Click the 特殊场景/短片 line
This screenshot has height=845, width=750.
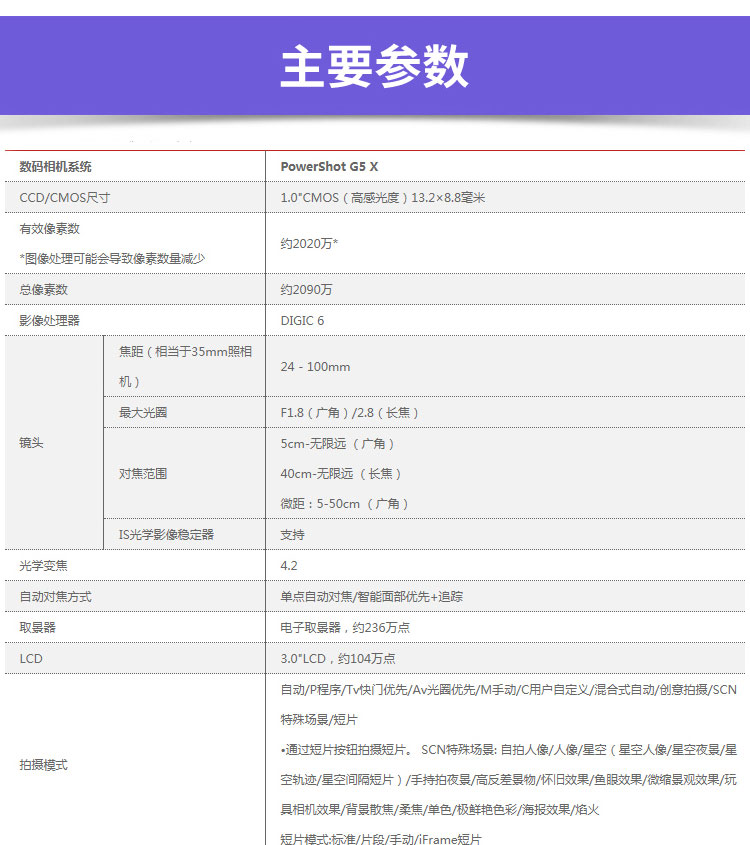pos(319,719)
